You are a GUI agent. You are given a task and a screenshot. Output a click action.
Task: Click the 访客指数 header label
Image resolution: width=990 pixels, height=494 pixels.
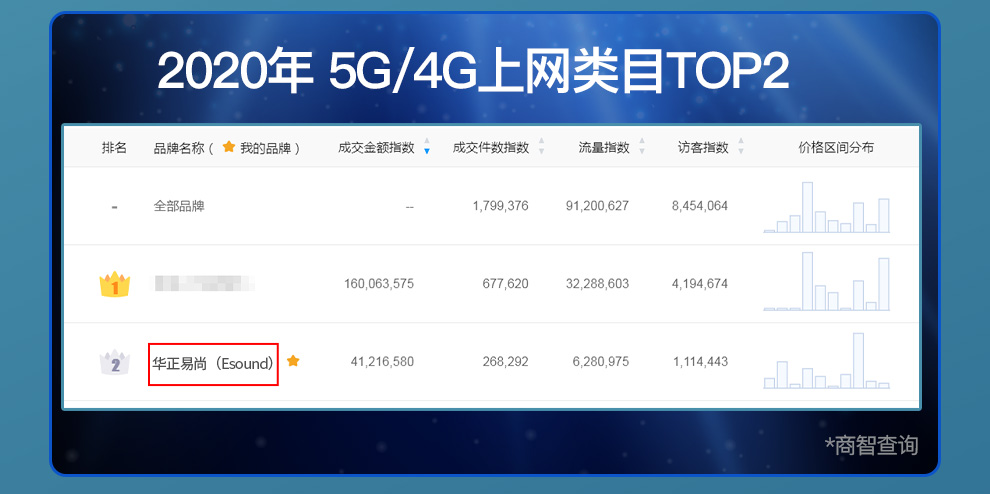(703, 148)
